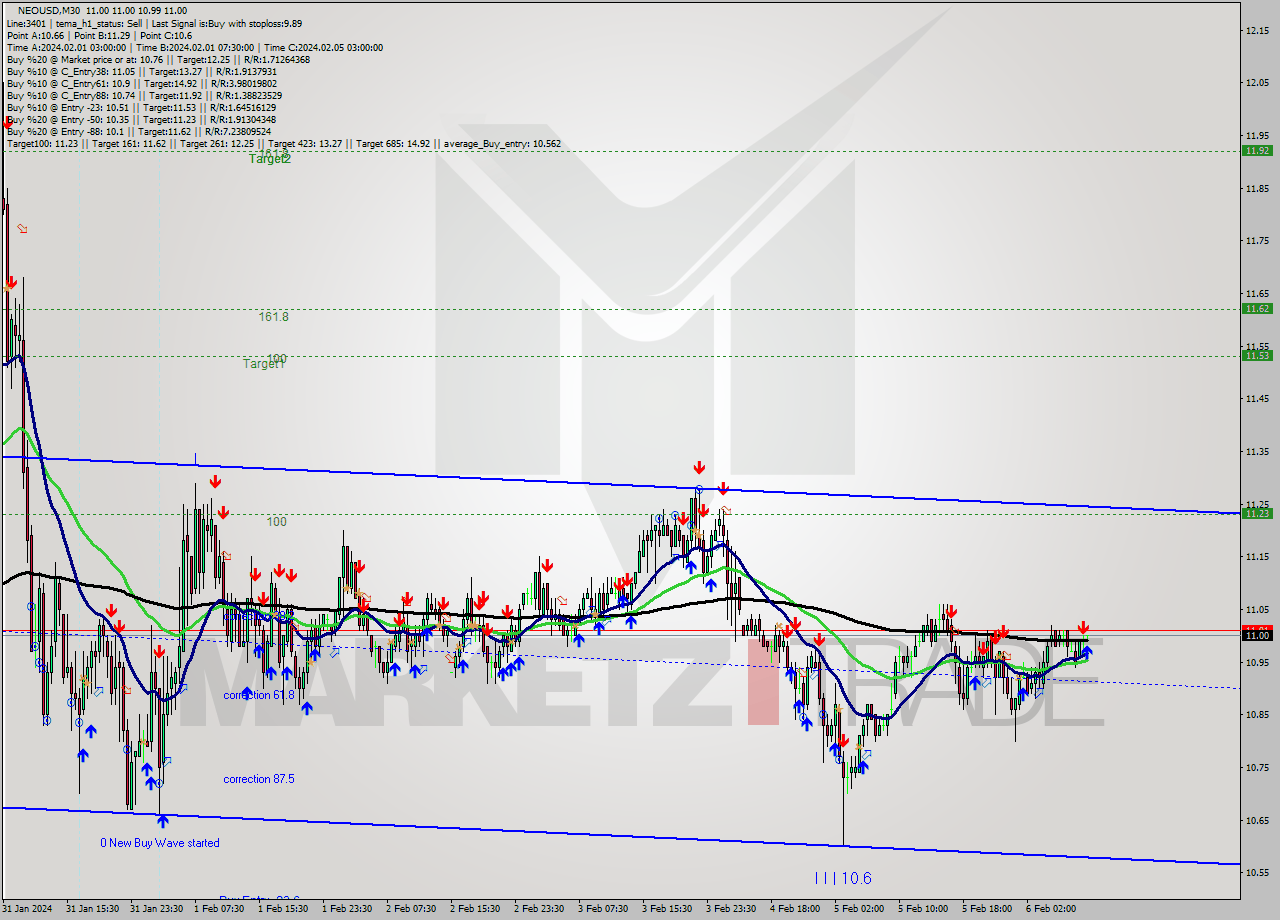Click the green 11.62 price tag

coord(1257,308)
